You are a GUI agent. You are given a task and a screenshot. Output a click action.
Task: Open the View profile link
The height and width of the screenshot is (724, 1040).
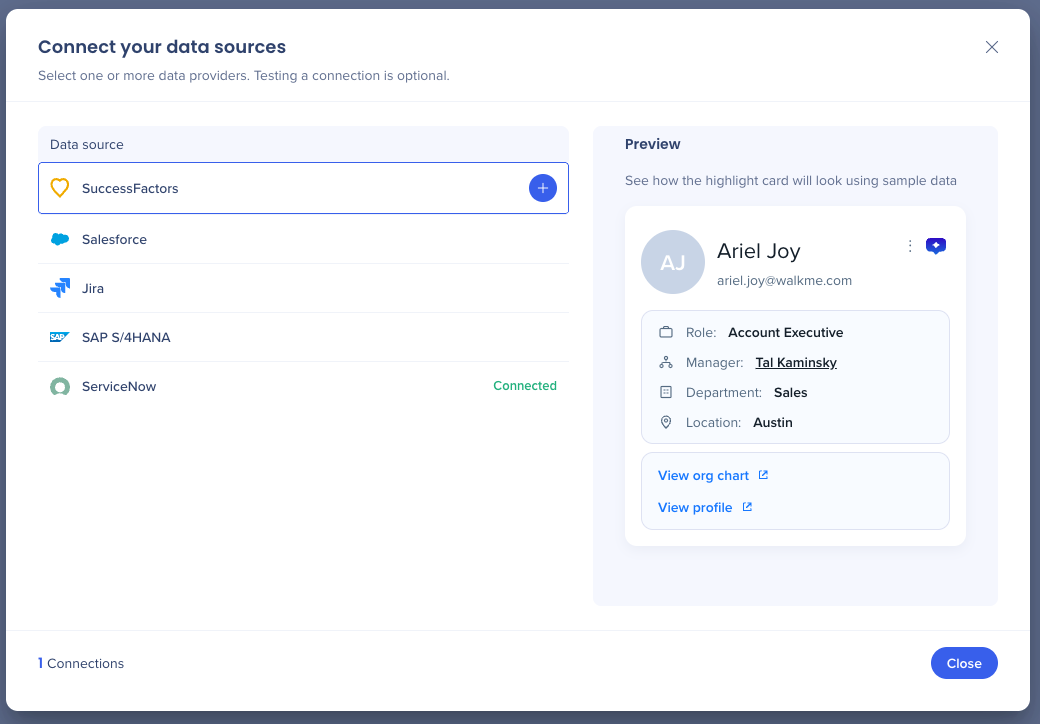point(695,507)
